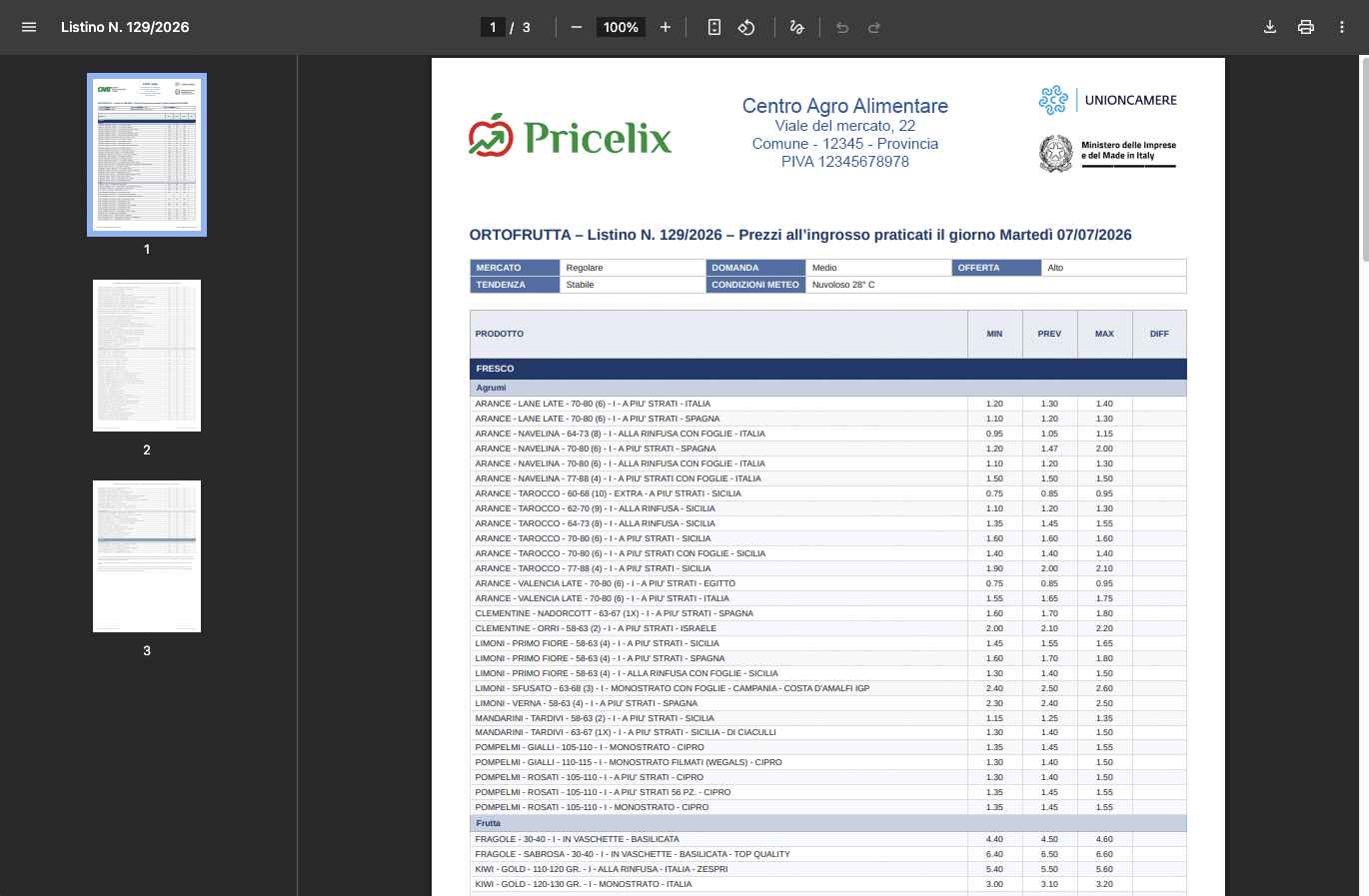The image size is (1369, 896).
Task: Print the document
Action: pos(1306,27)
